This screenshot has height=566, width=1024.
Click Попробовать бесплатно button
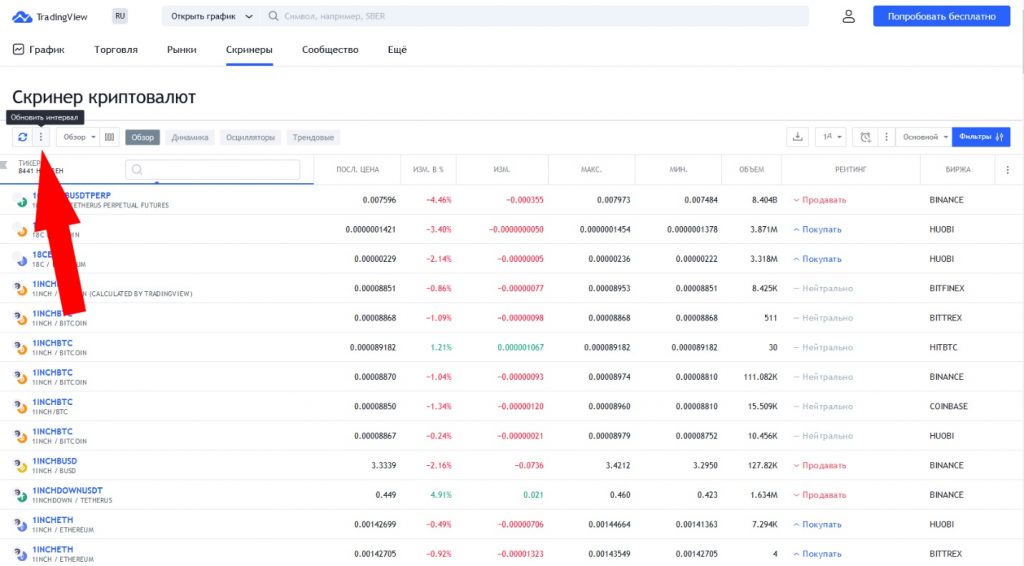[x=941, y=16]
